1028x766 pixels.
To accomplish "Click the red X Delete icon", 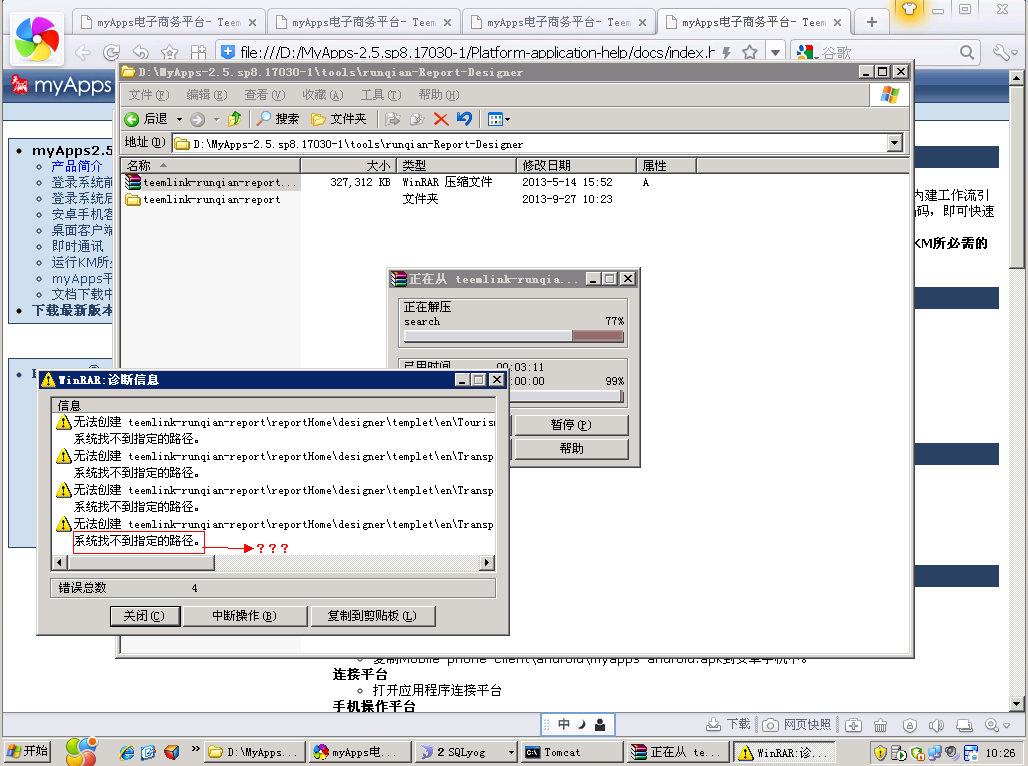I will [441, 119].
